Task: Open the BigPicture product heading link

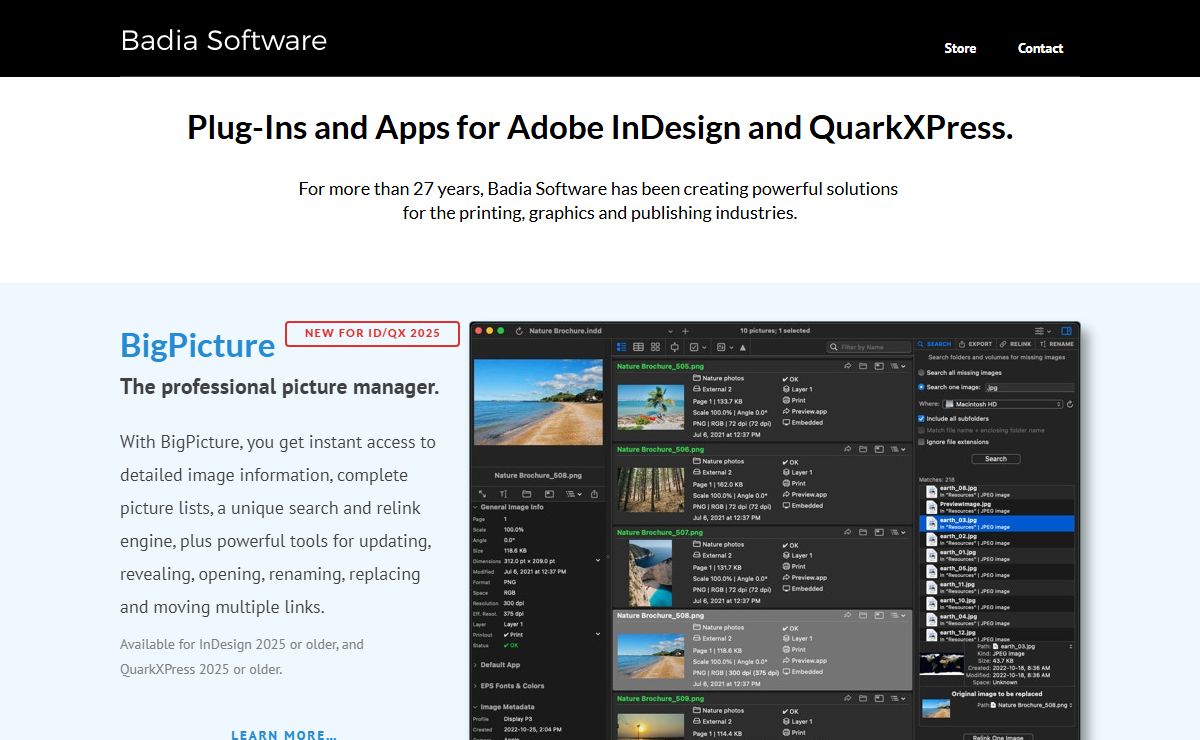Action: click(x=198, y=345)
